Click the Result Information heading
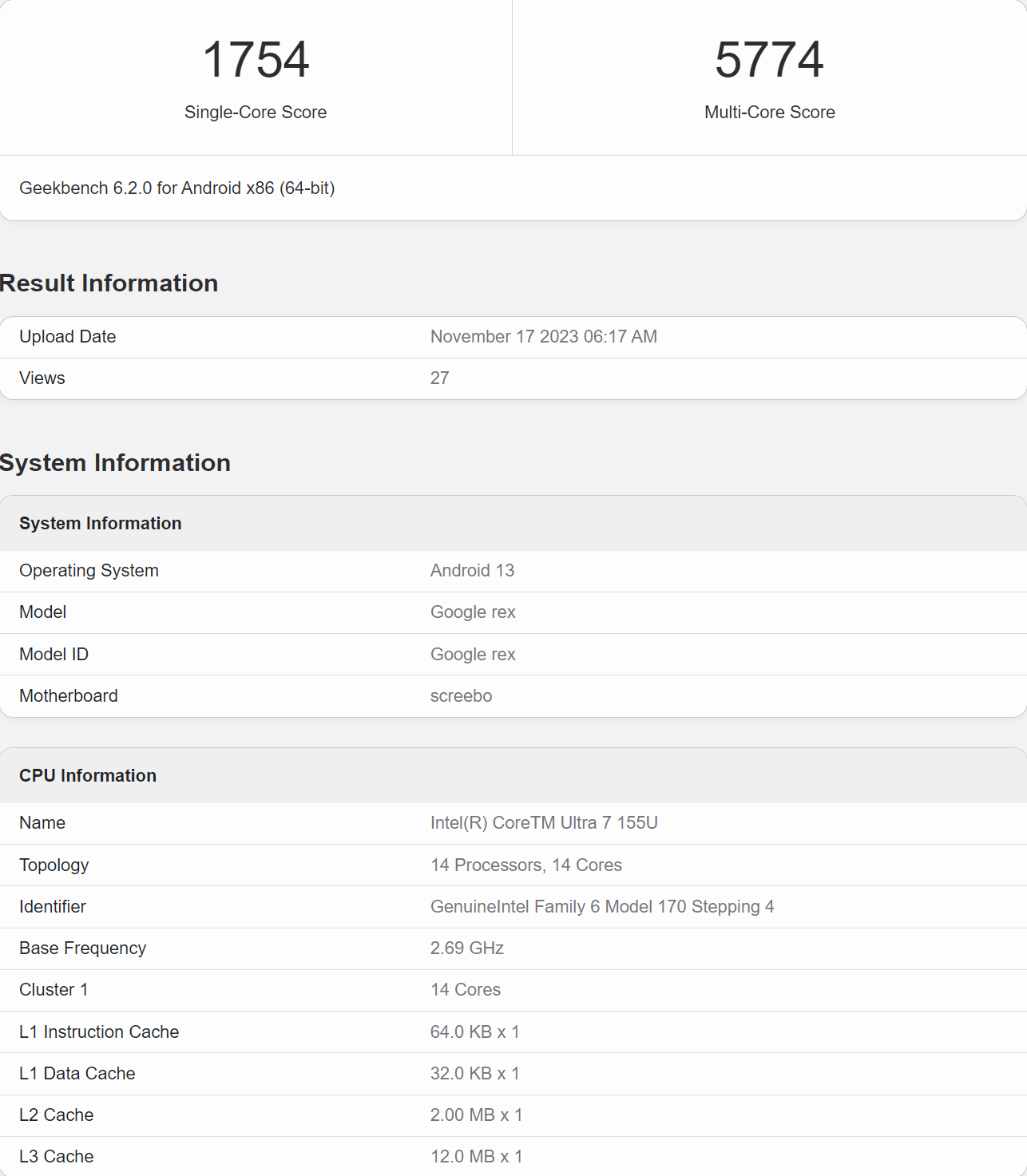 coord(109,283)
